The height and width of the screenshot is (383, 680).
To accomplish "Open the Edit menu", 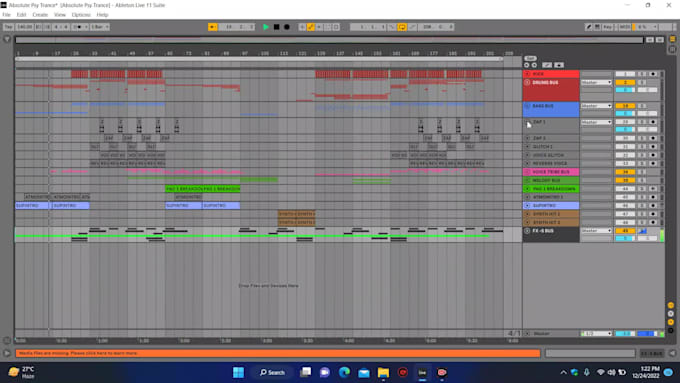I will (21, 15).
